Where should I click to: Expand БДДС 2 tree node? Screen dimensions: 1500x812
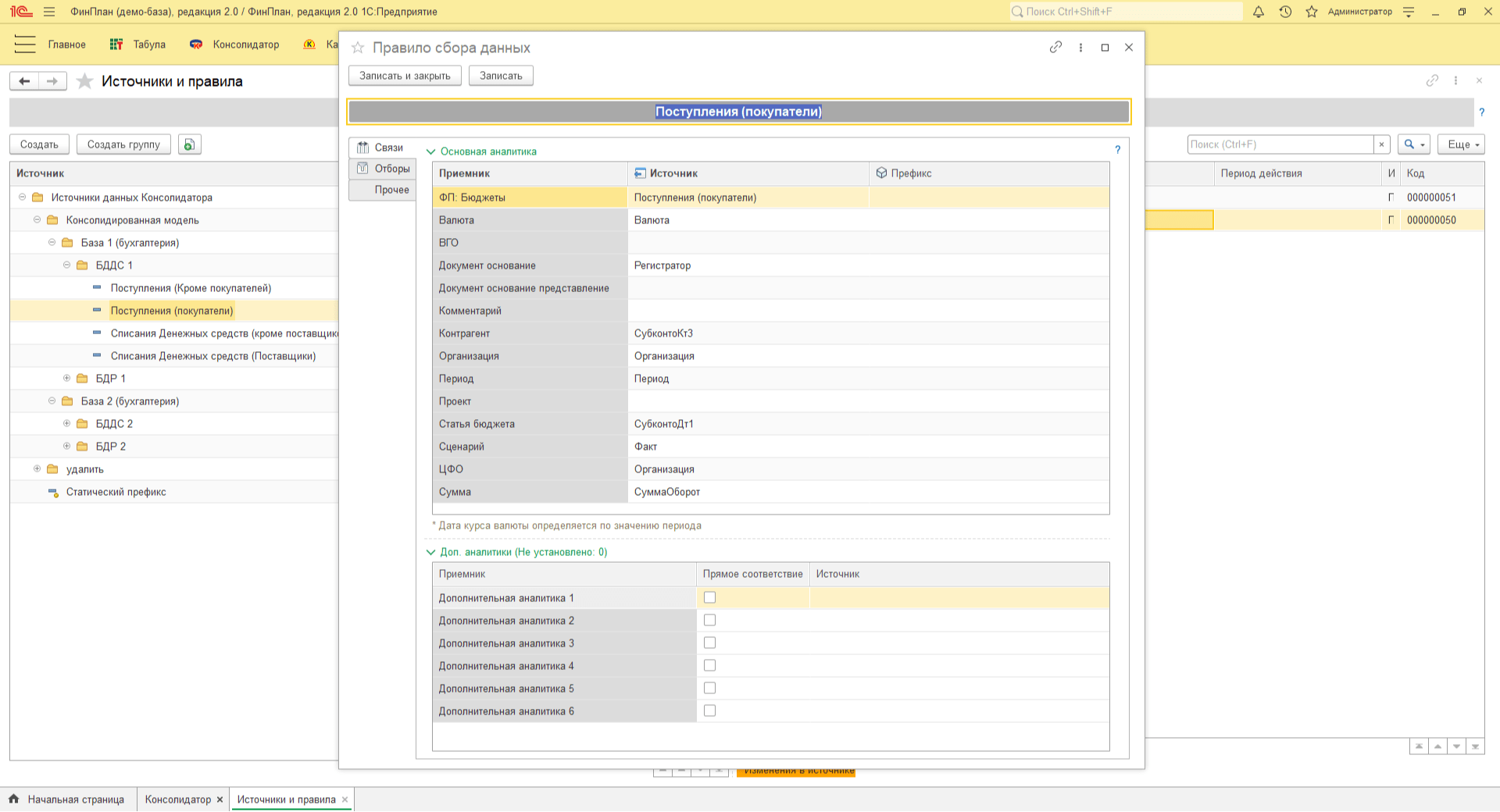click(x=67, y=424)
